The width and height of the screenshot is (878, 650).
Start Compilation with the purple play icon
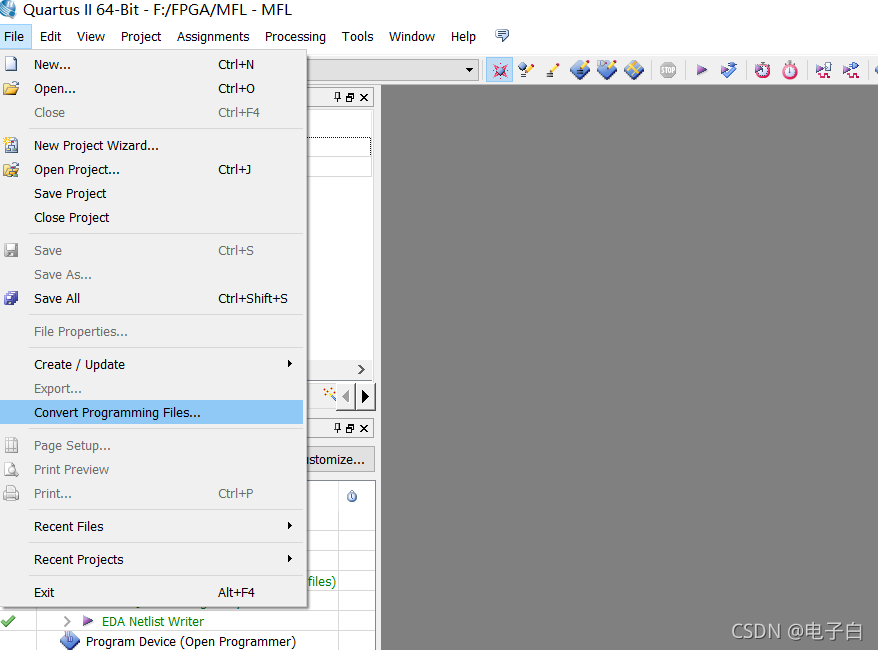click(x=701, y=70)
